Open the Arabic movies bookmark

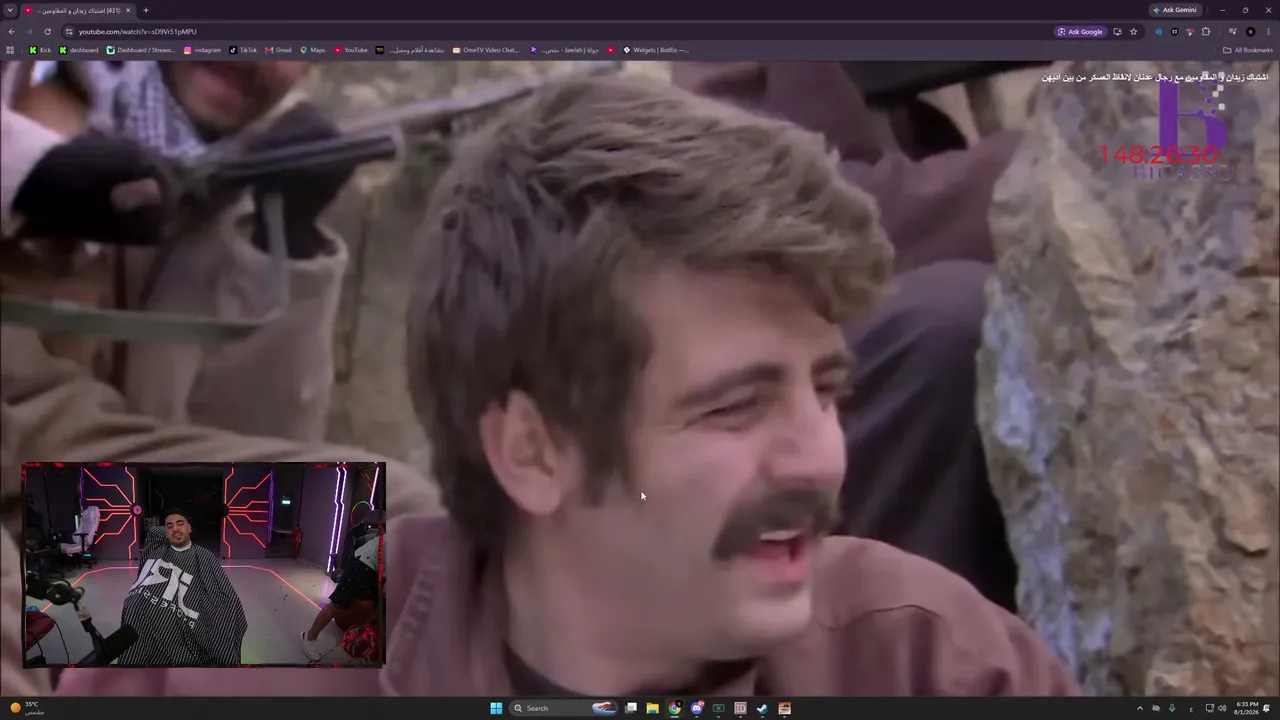pyautogui.click(x=410, y=50)
